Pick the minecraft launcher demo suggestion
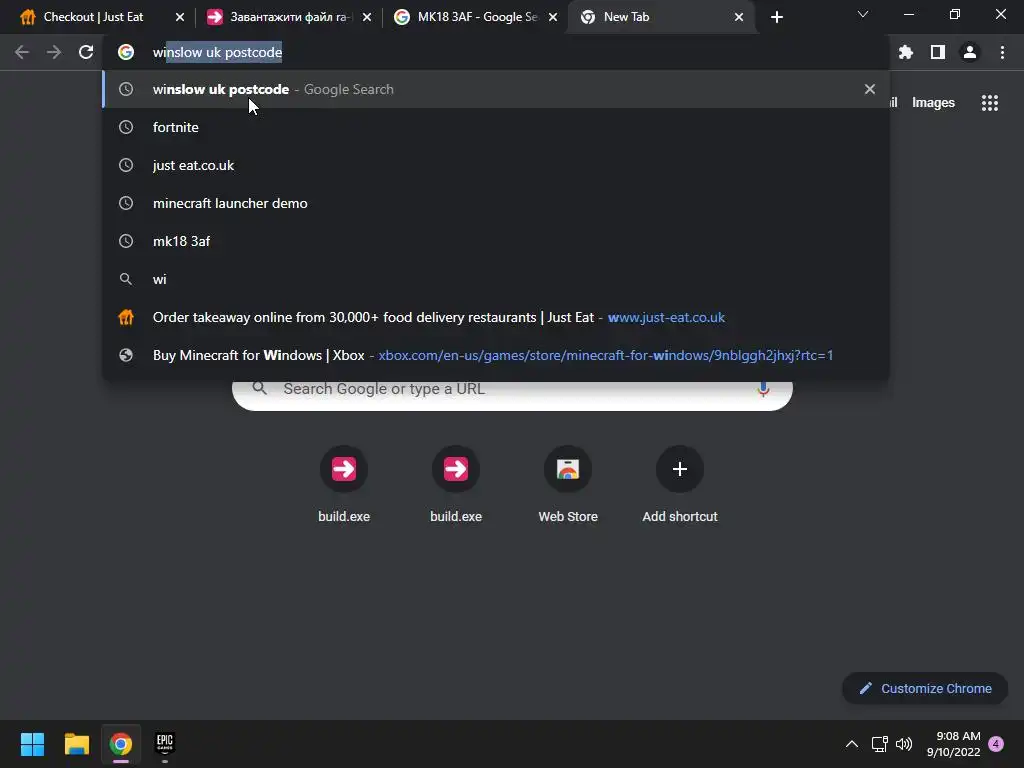Viewport: 1024px width, 768px height. tap(495, 203)
